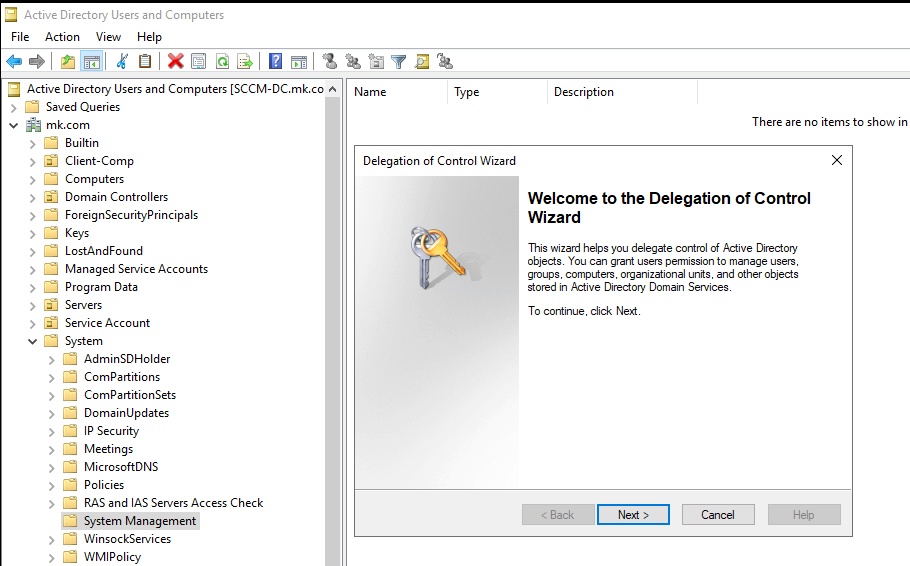The width and height of the screenshot is (910, 566).
Task: Click the Up one level folder icon
Action: 67,62
